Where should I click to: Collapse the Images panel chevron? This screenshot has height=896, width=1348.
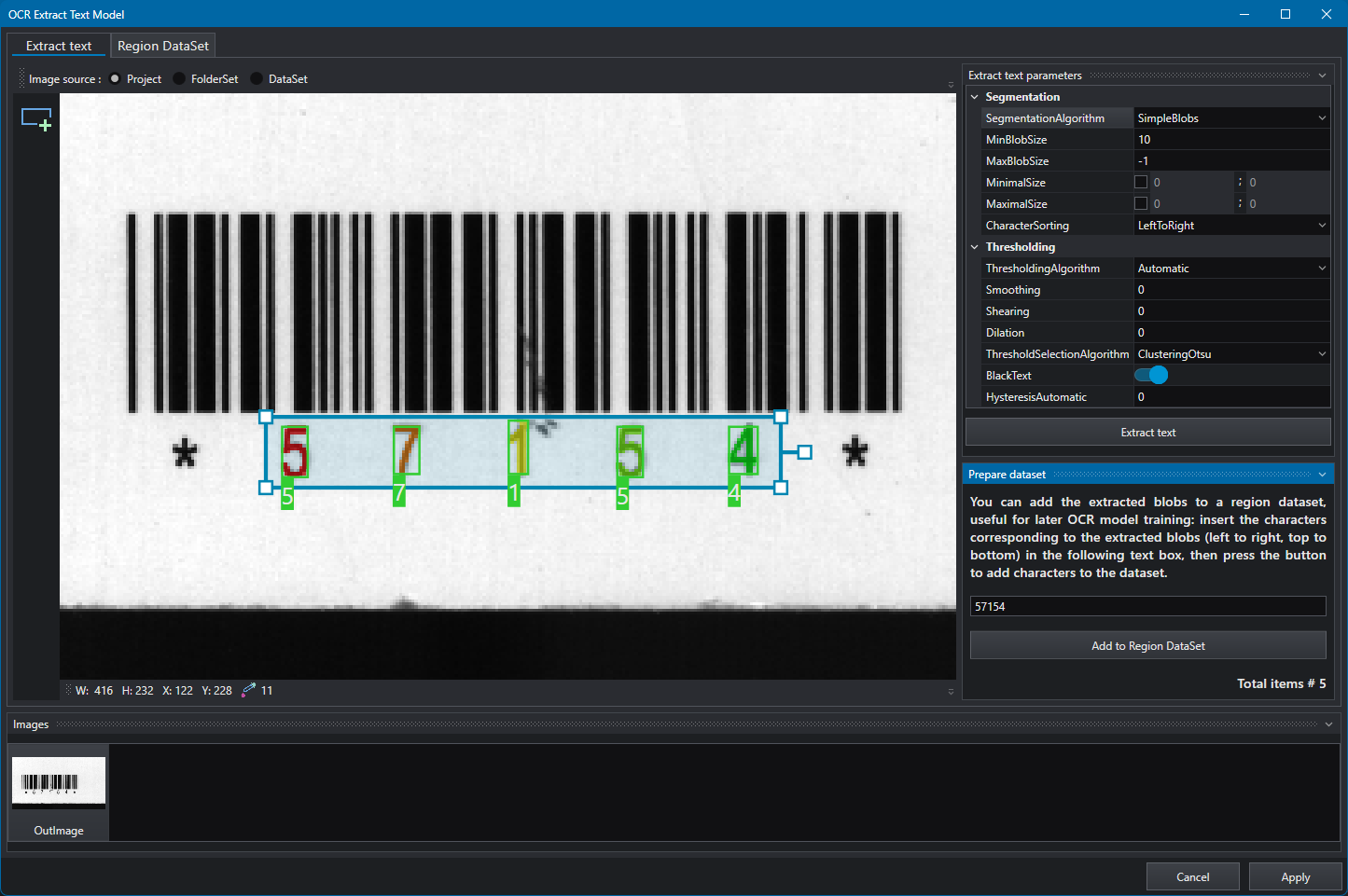click(x=1329, y=724)
